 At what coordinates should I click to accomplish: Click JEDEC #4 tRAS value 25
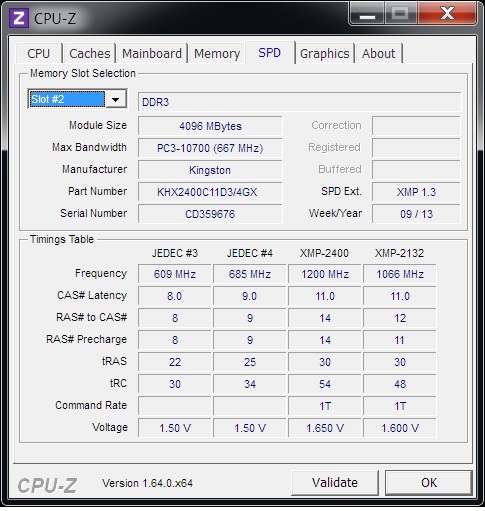coord(250,362)
